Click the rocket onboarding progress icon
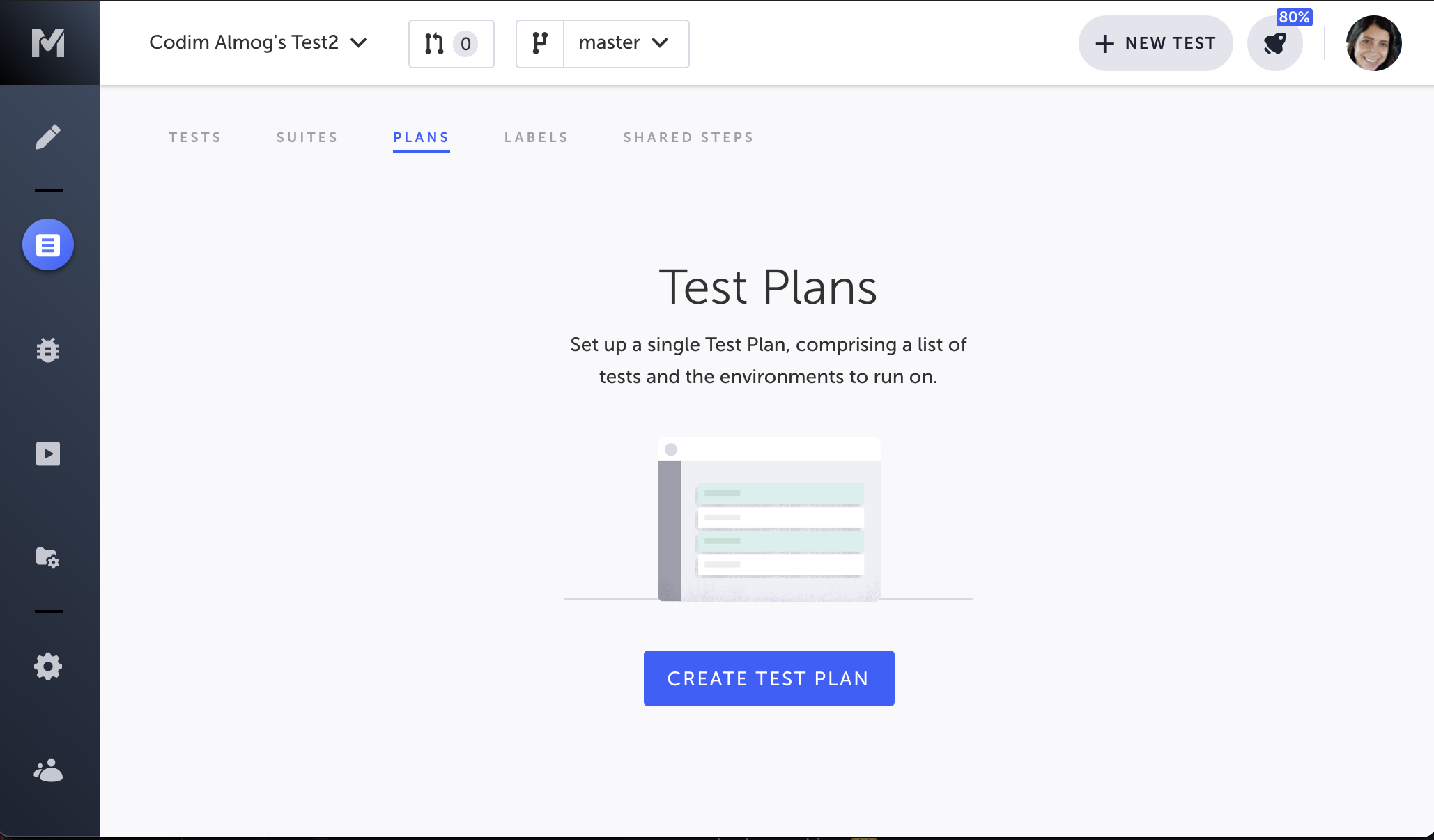This screenshot has width=1434, height=840. click(1274, 44)
